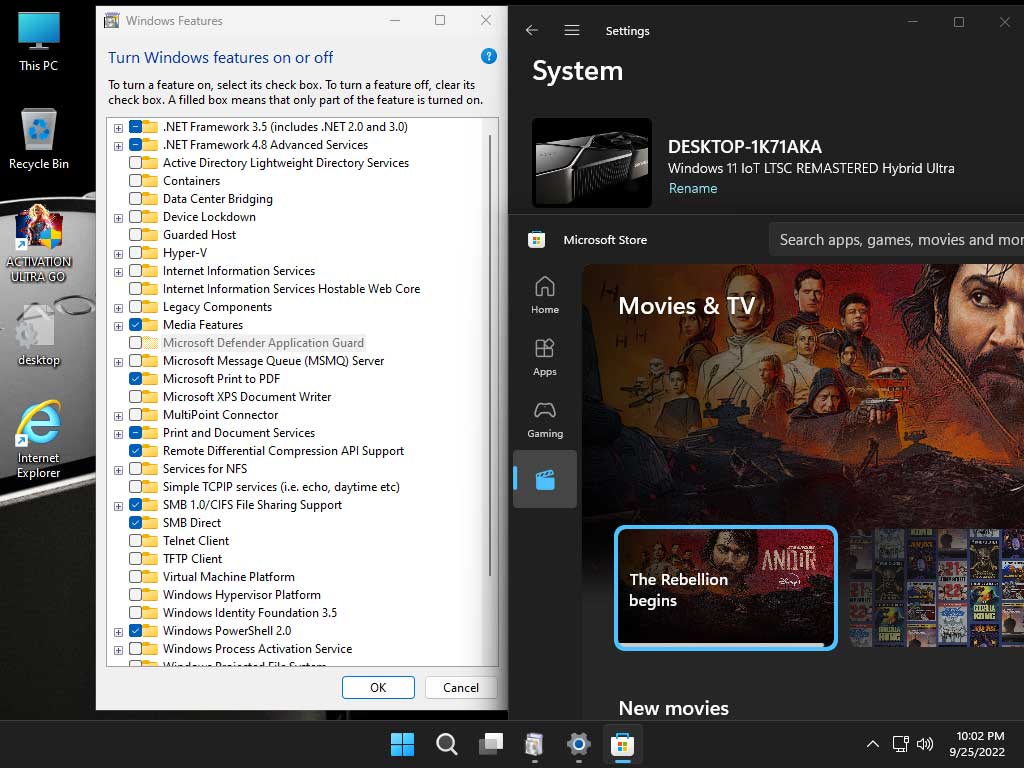Click OK in Windows Features
The image size is (1024, 768).
pyautogui.click(x=378, y=687)
